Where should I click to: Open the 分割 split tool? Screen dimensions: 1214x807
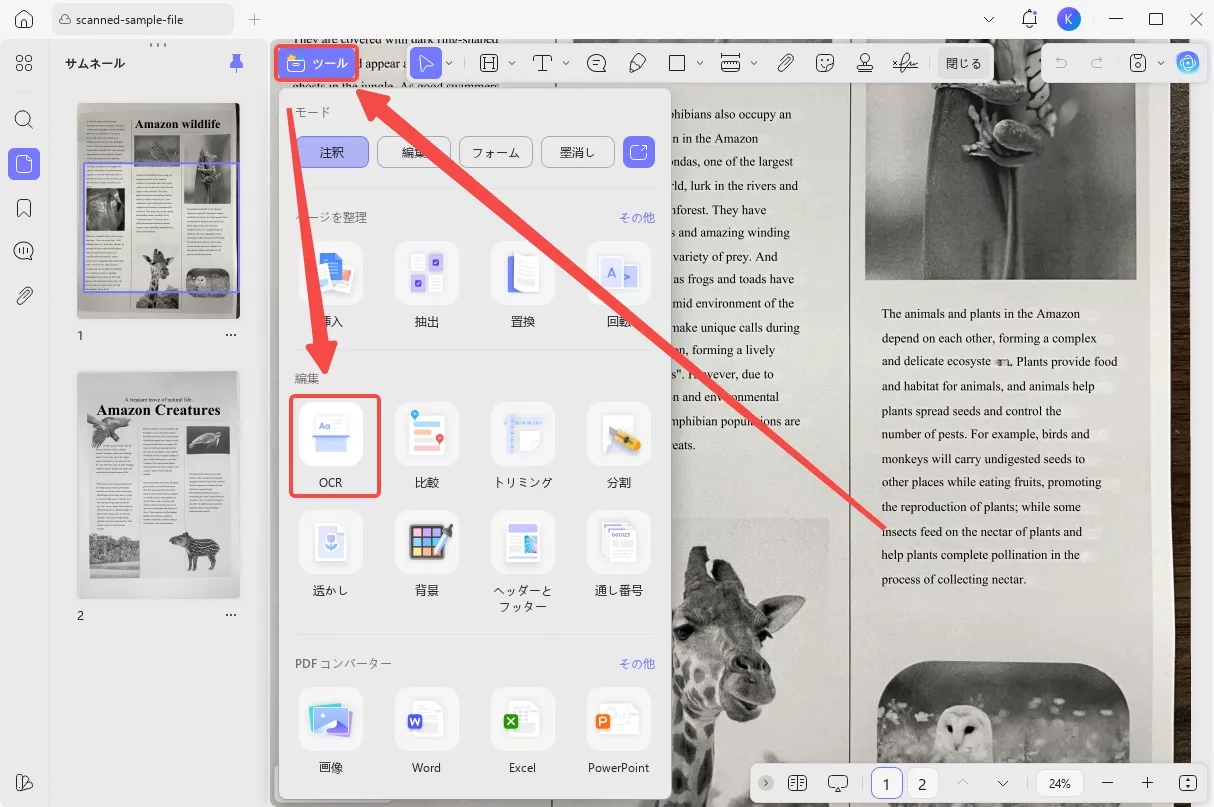tap(619, 446)
